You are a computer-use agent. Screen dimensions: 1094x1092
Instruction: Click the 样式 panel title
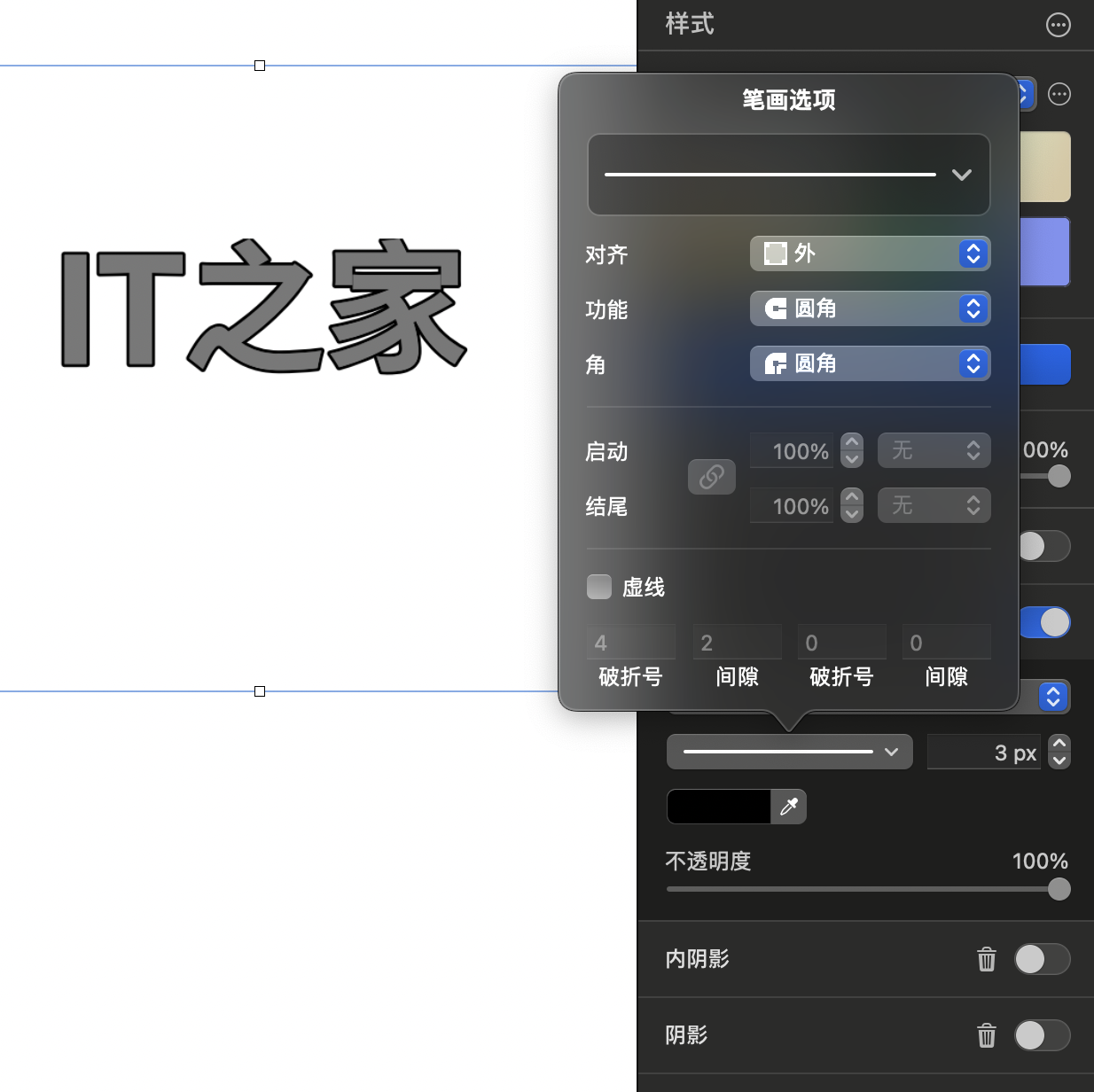[690, 24]
